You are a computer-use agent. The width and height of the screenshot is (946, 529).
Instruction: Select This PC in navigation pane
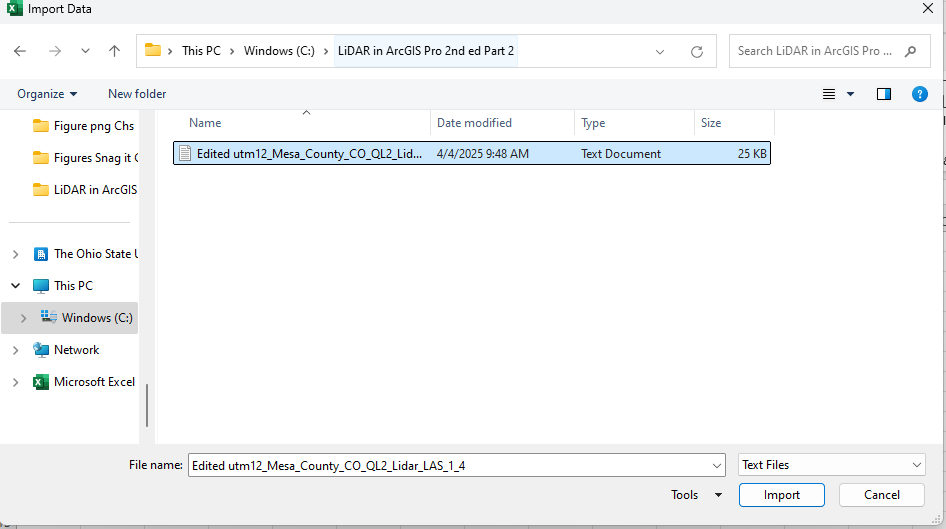63,286
